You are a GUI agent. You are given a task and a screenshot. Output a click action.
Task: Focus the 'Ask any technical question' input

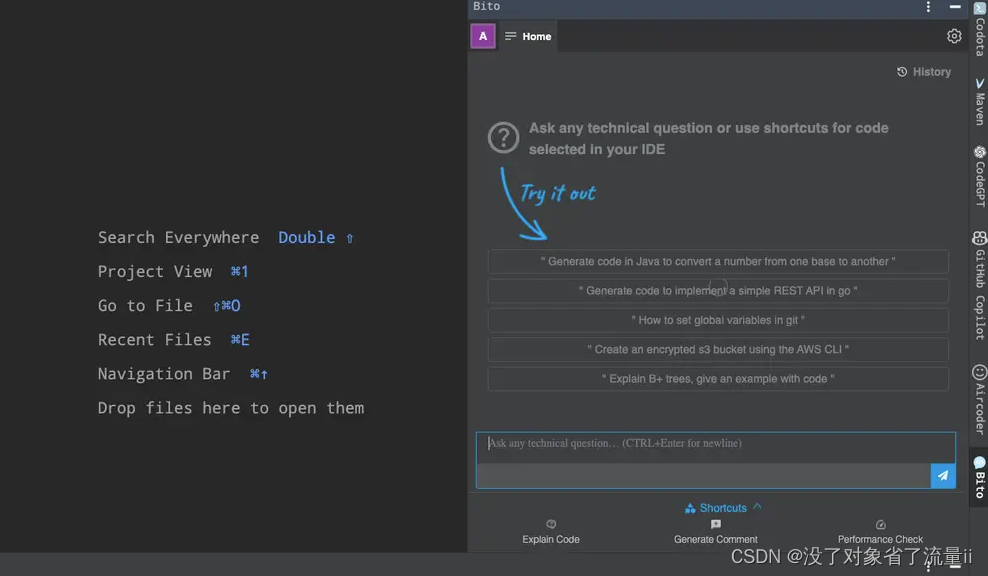pyautogui.click(x=716, y=448)
